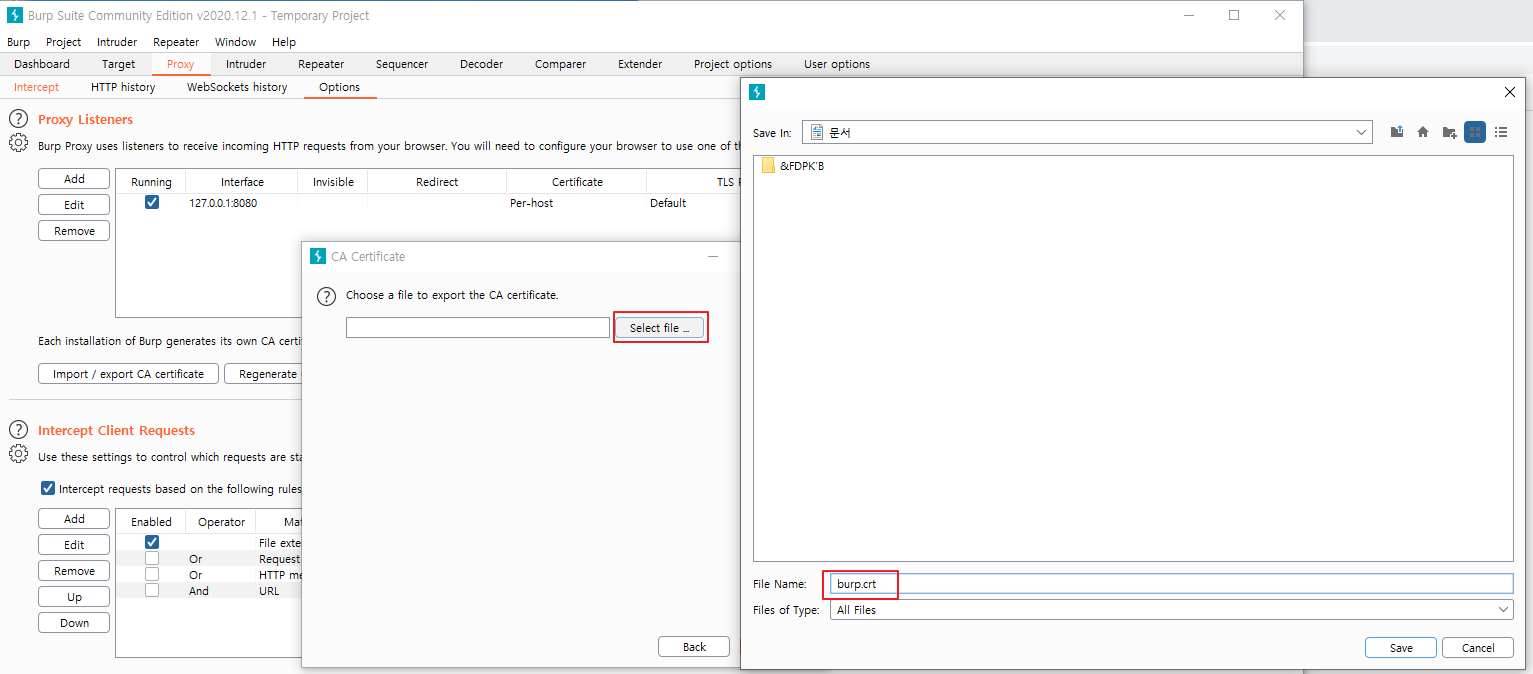The image size is (1533, 674).
Task: Switch save dialog to list view
Action: pos(1501,132)
